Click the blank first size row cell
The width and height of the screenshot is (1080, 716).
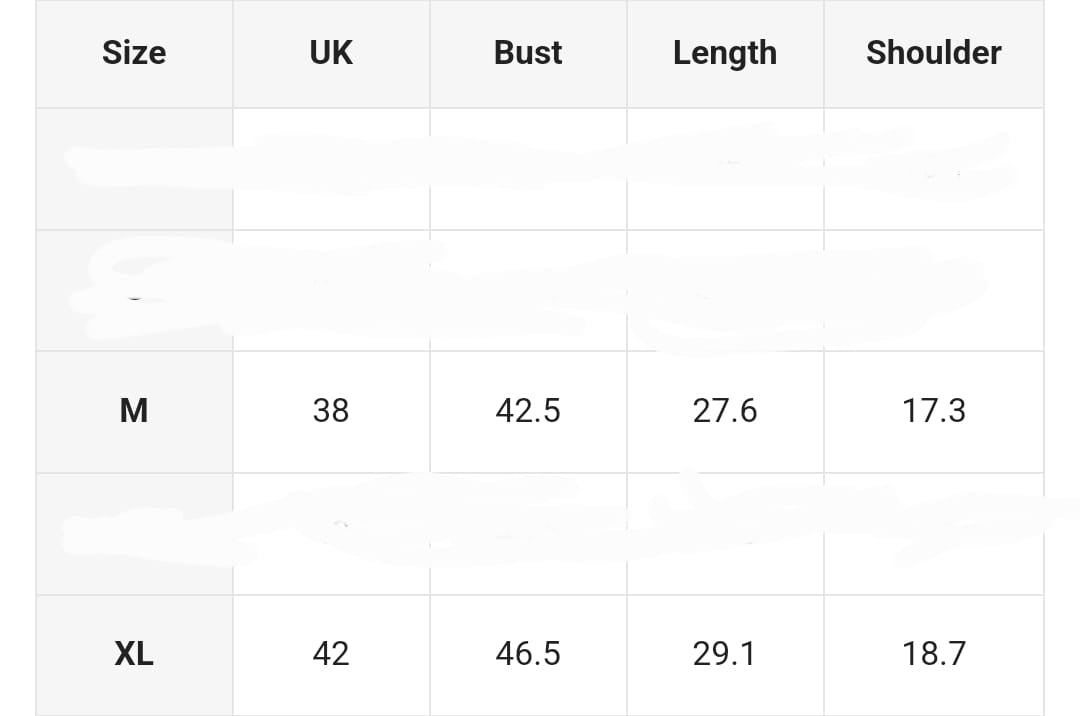coord(134,169)
